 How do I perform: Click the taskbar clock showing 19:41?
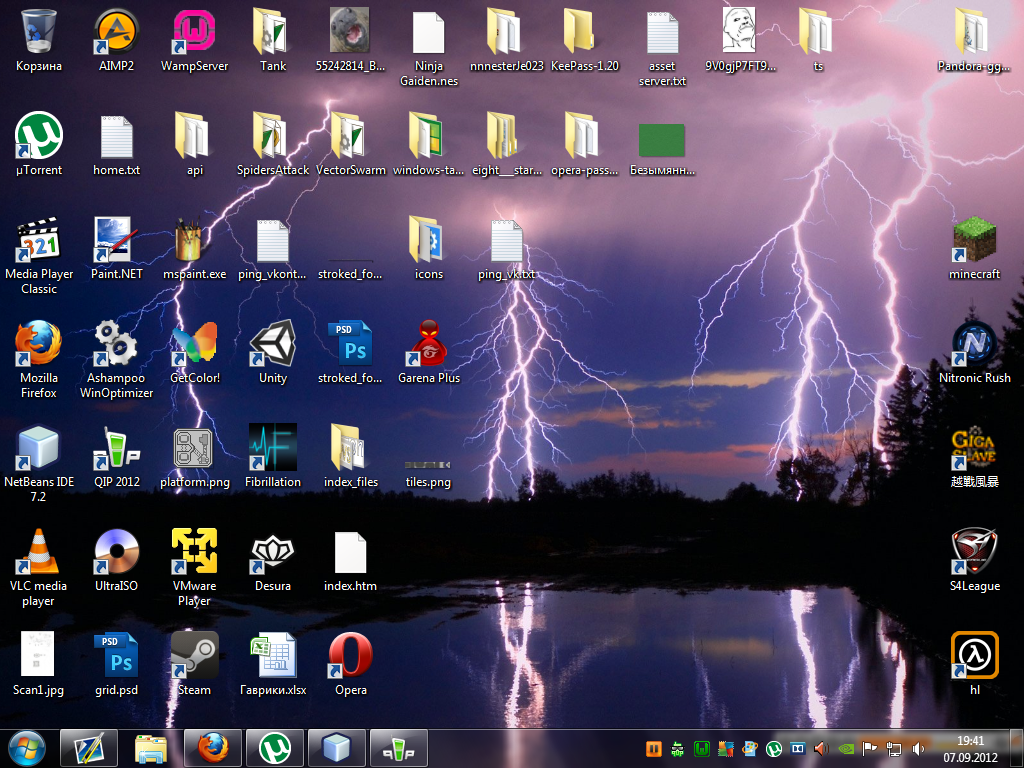[970, 747]
